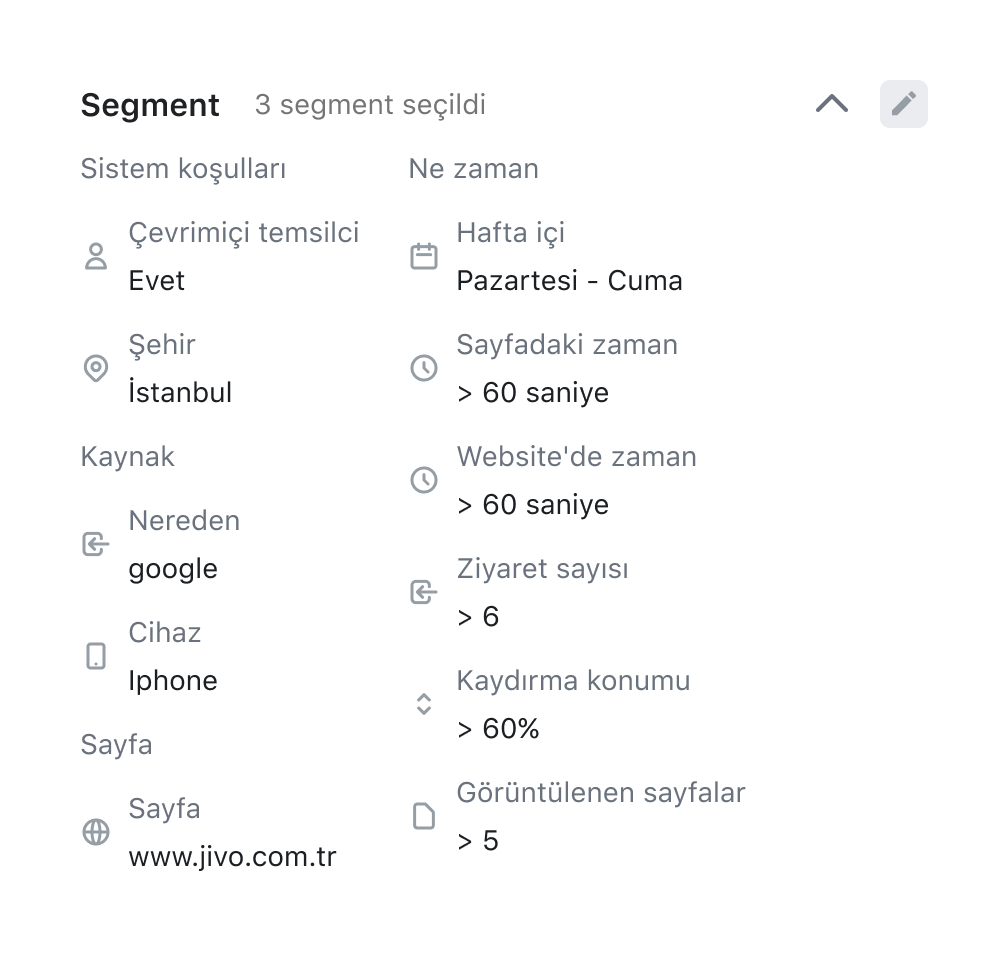
Task: Click the Segment heading title
Action: click(x=150, y=105)
